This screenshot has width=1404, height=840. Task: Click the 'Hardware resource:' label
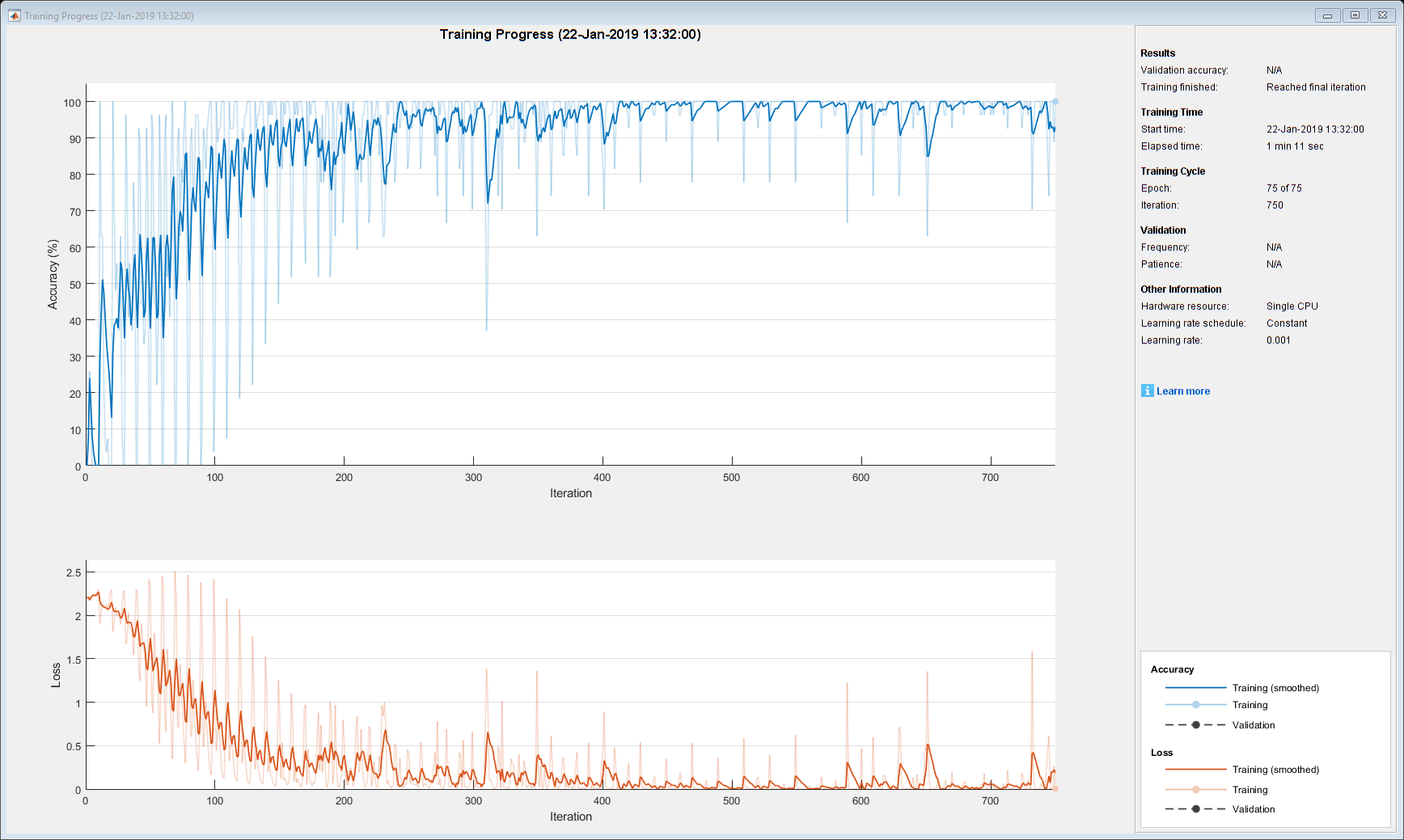(1185, 306)
